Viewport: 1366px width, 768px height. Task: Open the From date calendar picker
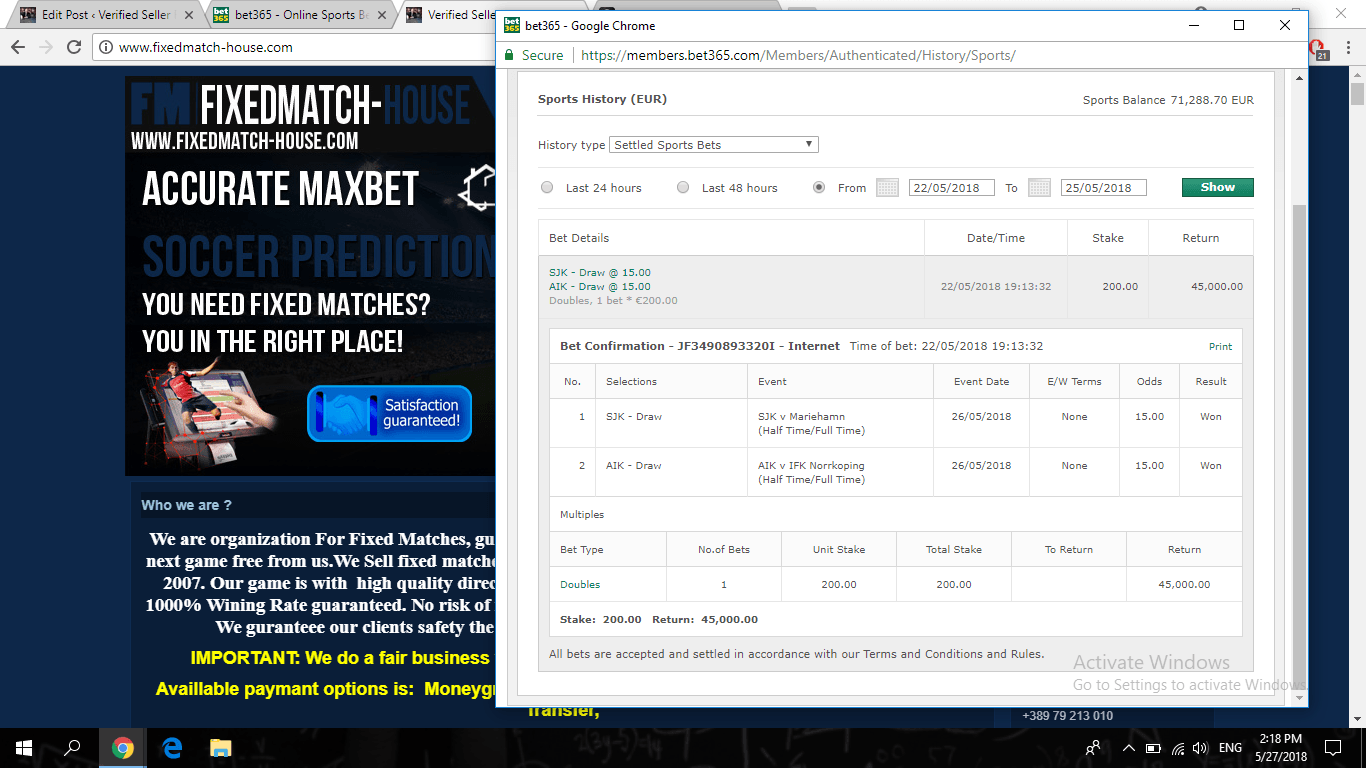(x=887, y=188)
